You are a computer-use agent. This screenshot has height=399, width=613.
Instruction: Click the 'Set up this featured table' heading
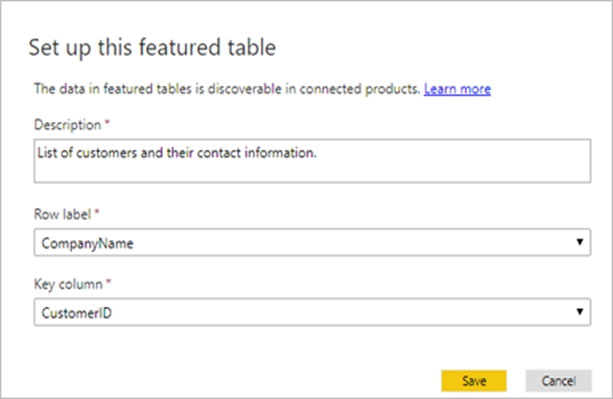pyautogui.click(x=152, y=48)
